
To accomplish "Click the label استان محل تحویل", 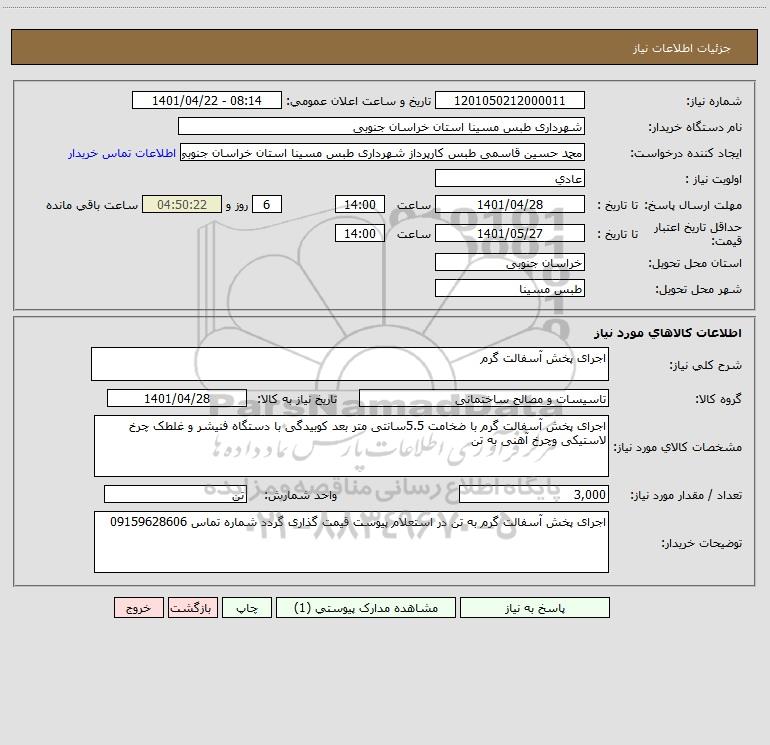I will pos(695,263).
